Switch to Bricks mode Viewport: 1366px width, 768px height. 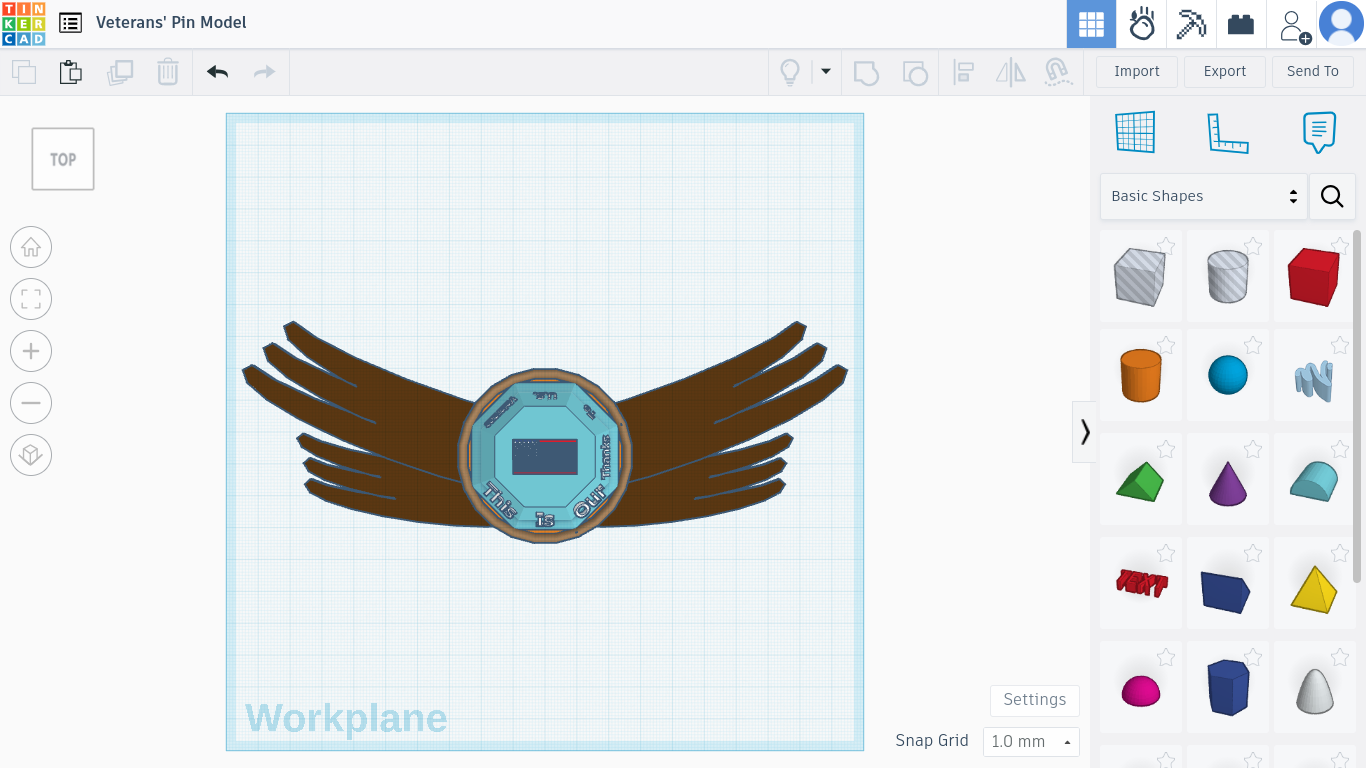(x=1241, y=24)
